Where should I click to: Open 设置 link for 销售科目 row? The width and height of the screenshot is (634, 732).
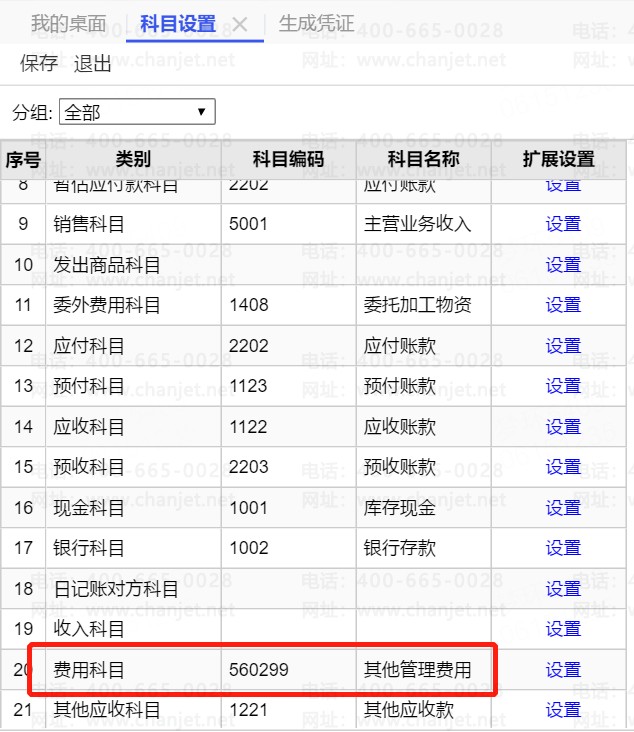click(563, 224)
